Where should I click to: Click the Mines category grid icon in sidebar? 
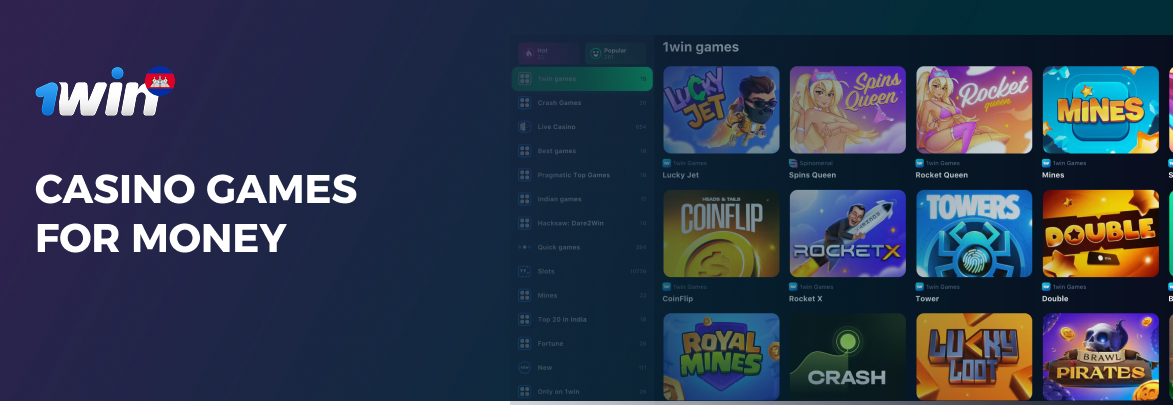click(x=524, y=295)
